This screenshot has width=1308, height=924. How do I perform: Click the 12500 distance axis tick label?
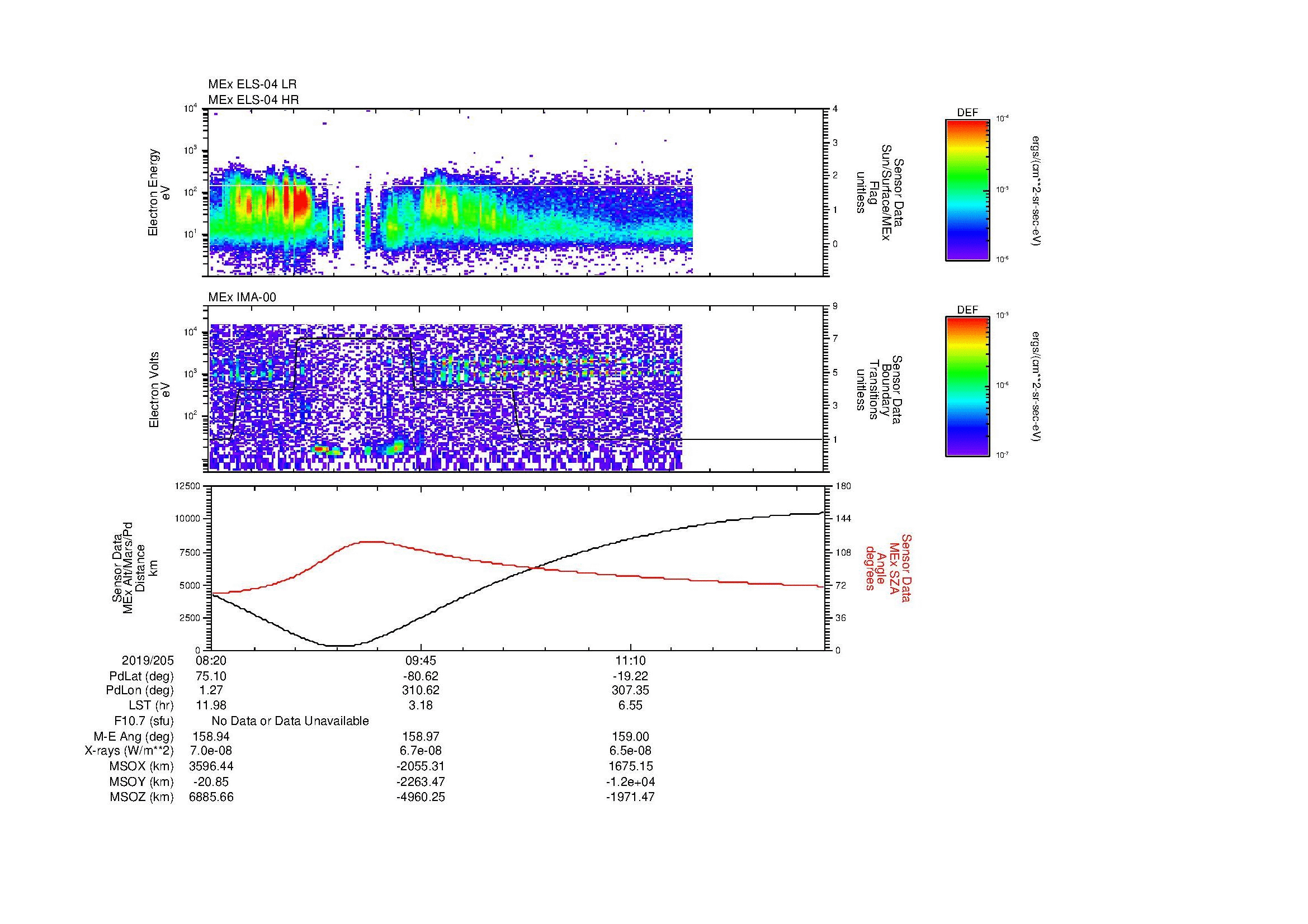point(188,486)
